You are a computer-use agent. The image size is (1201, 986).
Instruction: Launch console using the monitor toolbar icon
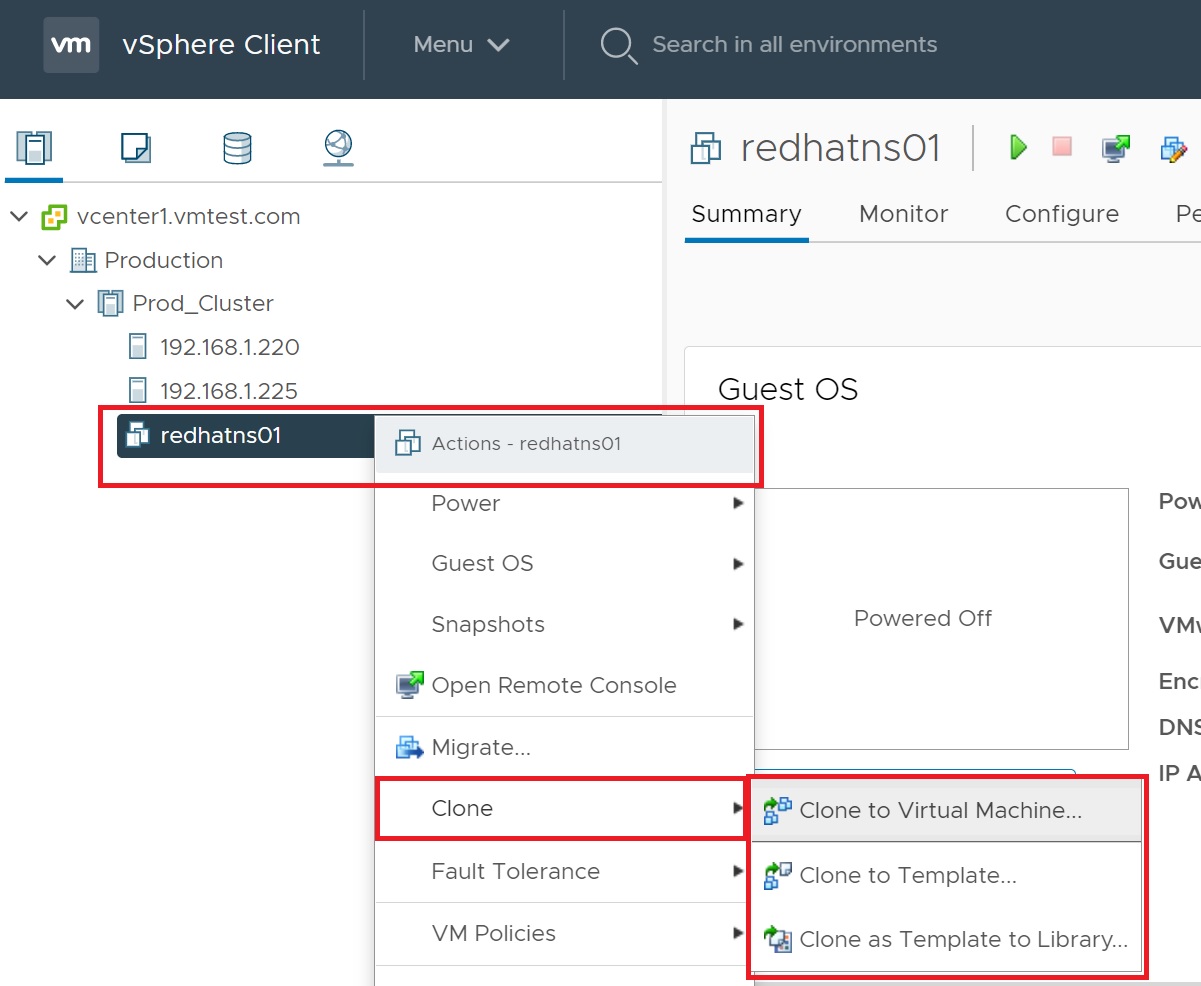pos(1115,148)
